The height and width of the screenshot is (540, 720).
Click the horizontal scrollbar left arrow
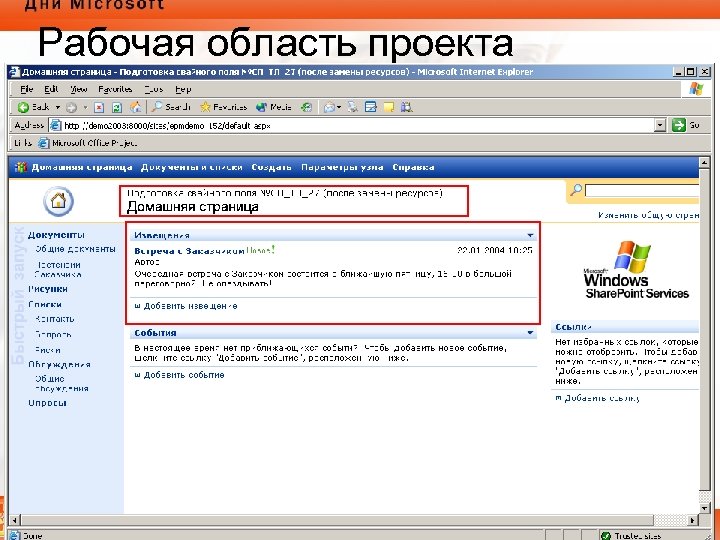coord(15,520)
